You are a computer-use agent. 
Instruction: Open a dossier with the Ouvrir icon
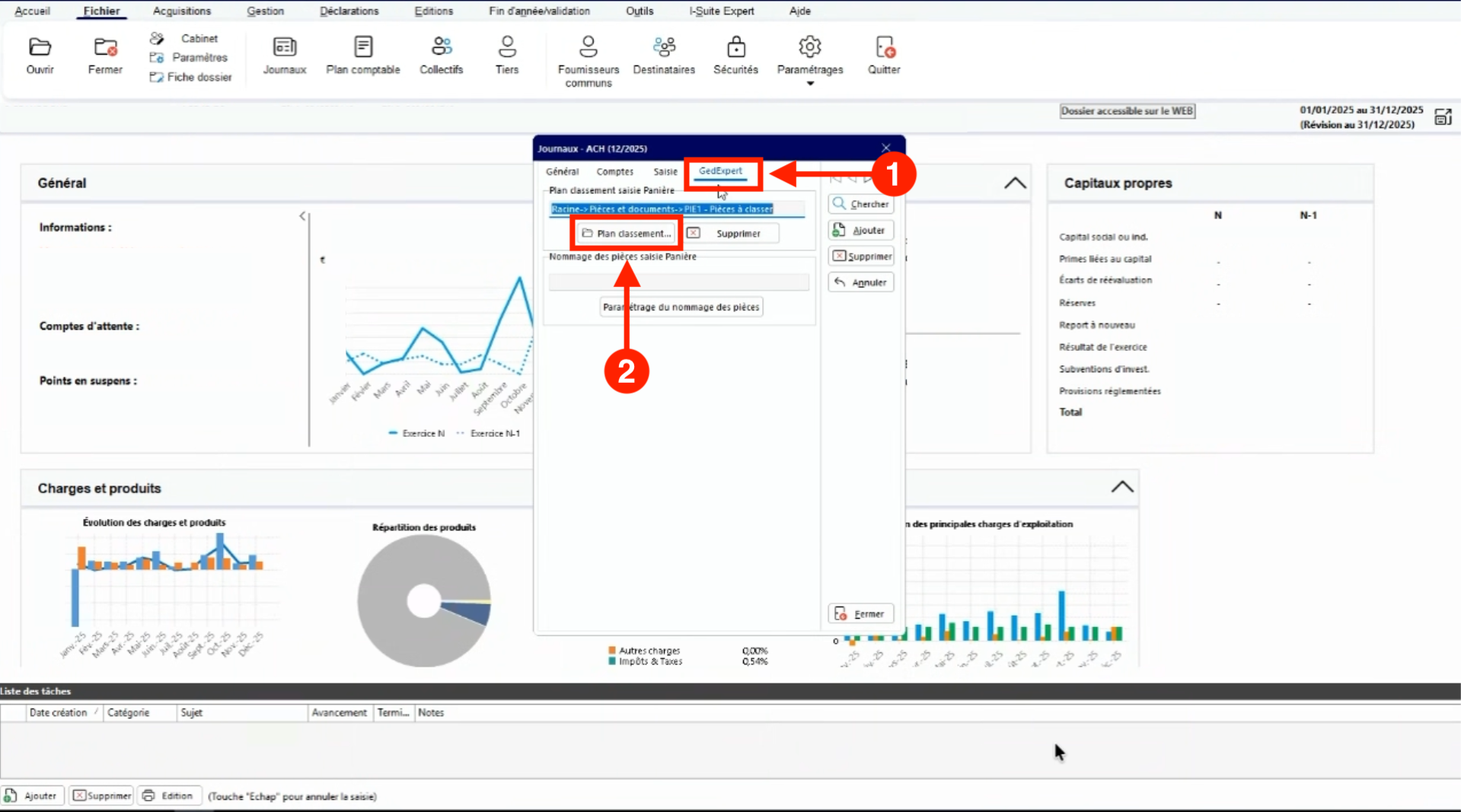[x=40, y=56]
